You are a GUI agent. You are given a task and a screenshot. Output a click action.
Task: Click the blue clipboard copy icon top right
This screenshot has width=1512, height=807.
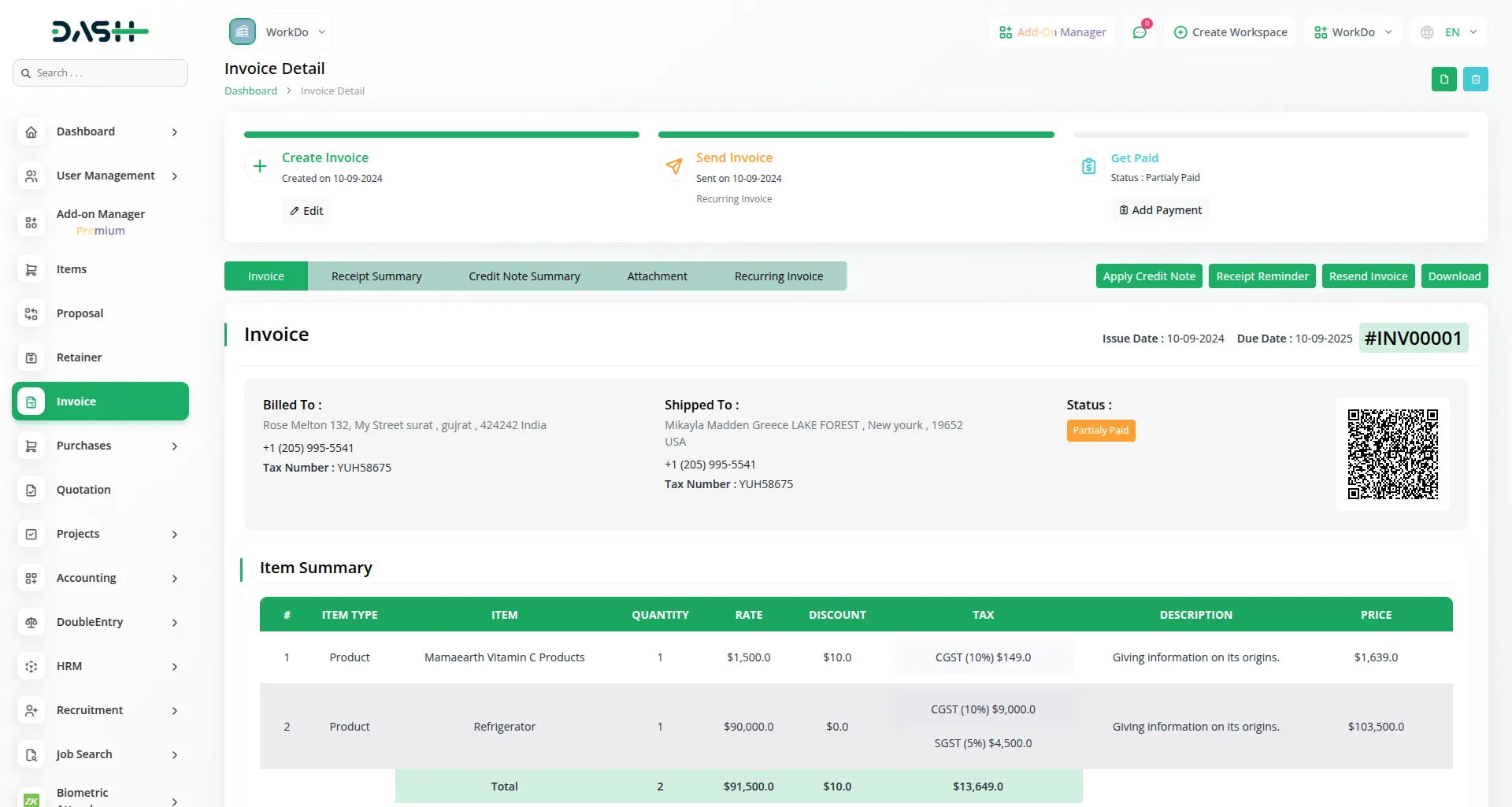coord(1476,79)
